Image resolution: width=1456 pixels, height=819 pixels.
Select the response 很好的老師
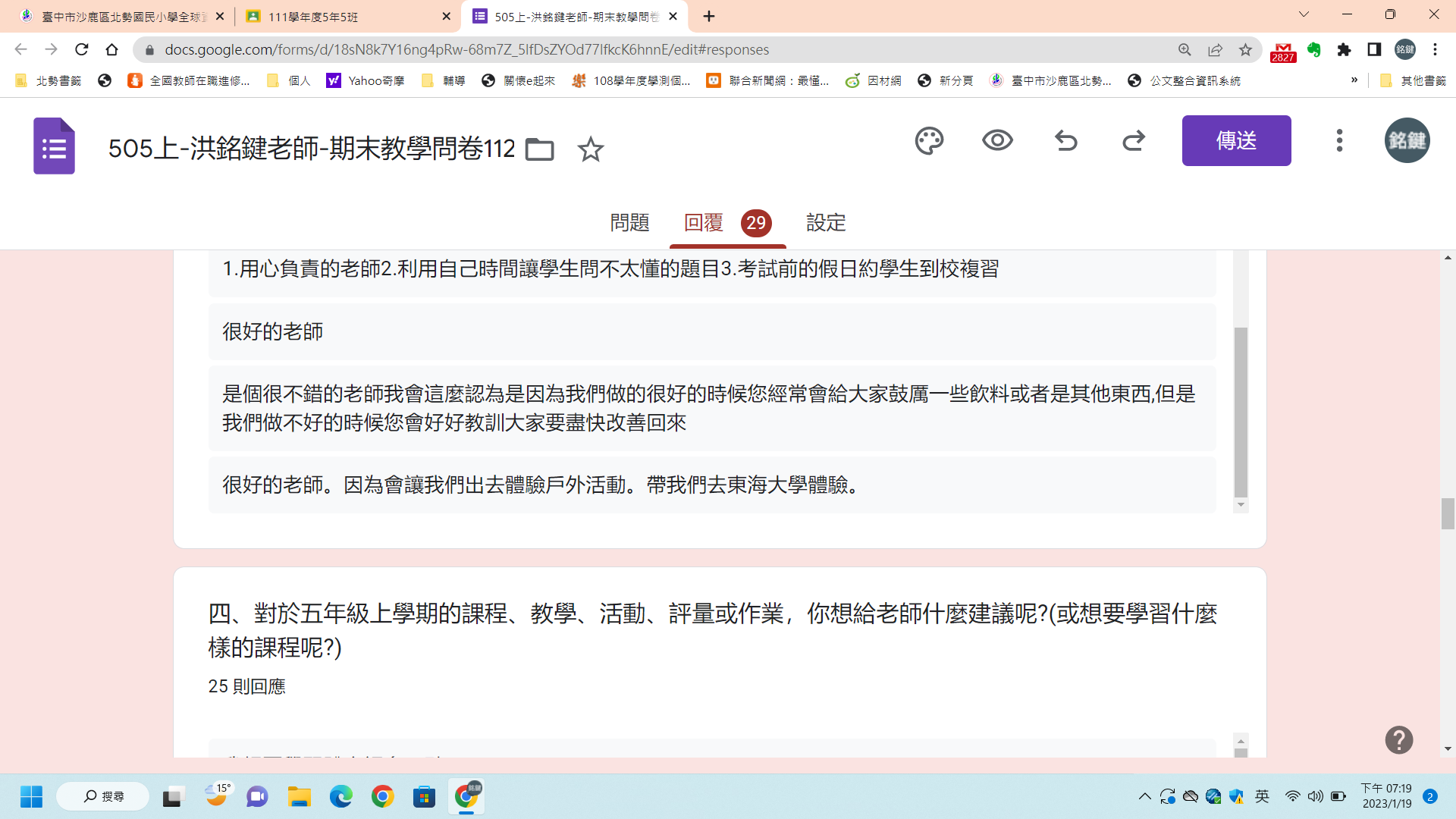click(712, 331)
